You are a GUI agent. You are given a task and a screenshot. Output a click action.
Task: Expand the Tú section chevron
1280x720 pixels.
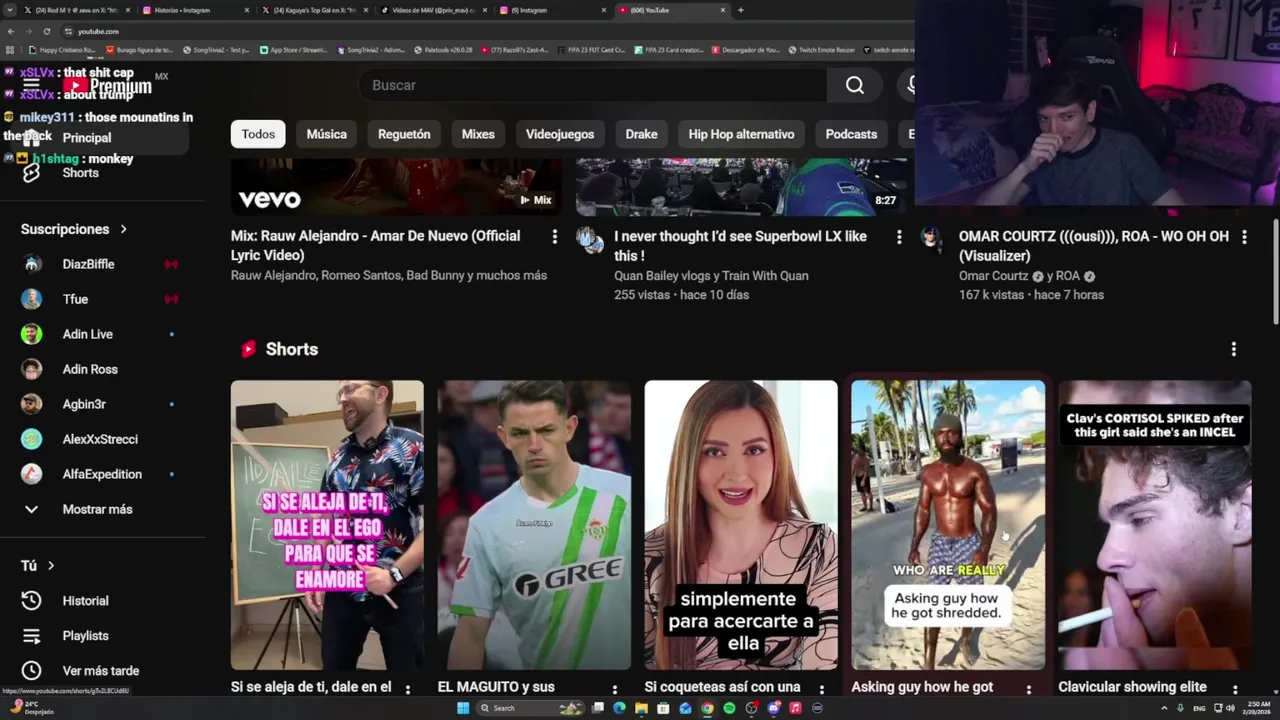point(51,566)
